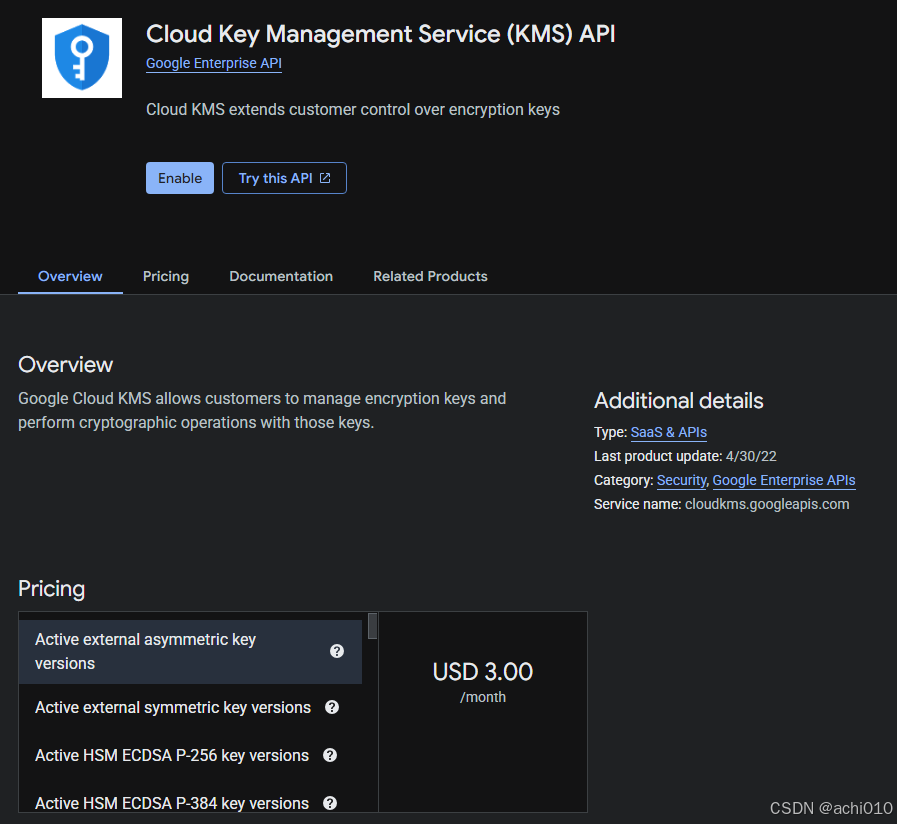
Task: Click the Google Cloud KMS overview description paragraph
Action: pyautogui.click(x=262, y=410)
